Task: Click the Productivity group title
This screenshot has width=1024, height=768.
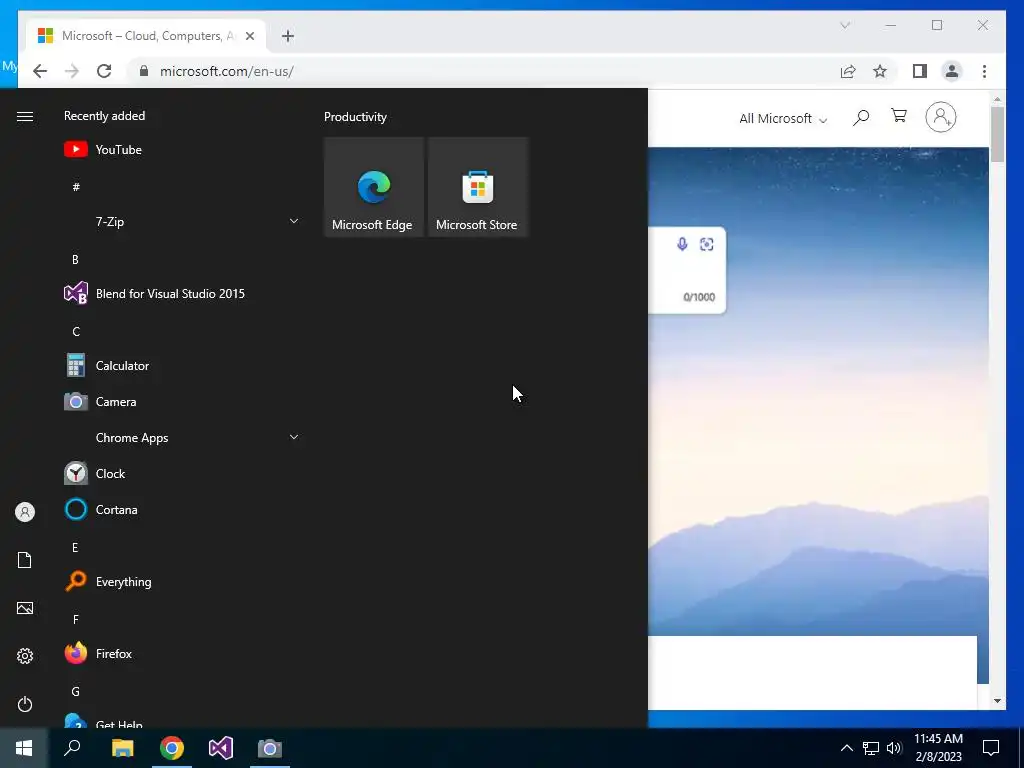Action: [355, 117]
